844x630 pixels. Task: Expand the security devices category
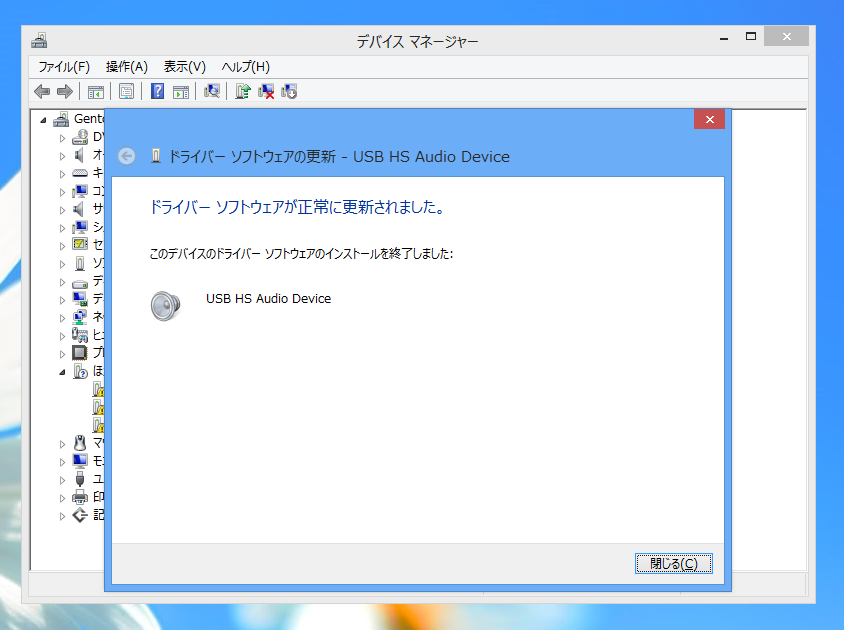coord(62,246)
